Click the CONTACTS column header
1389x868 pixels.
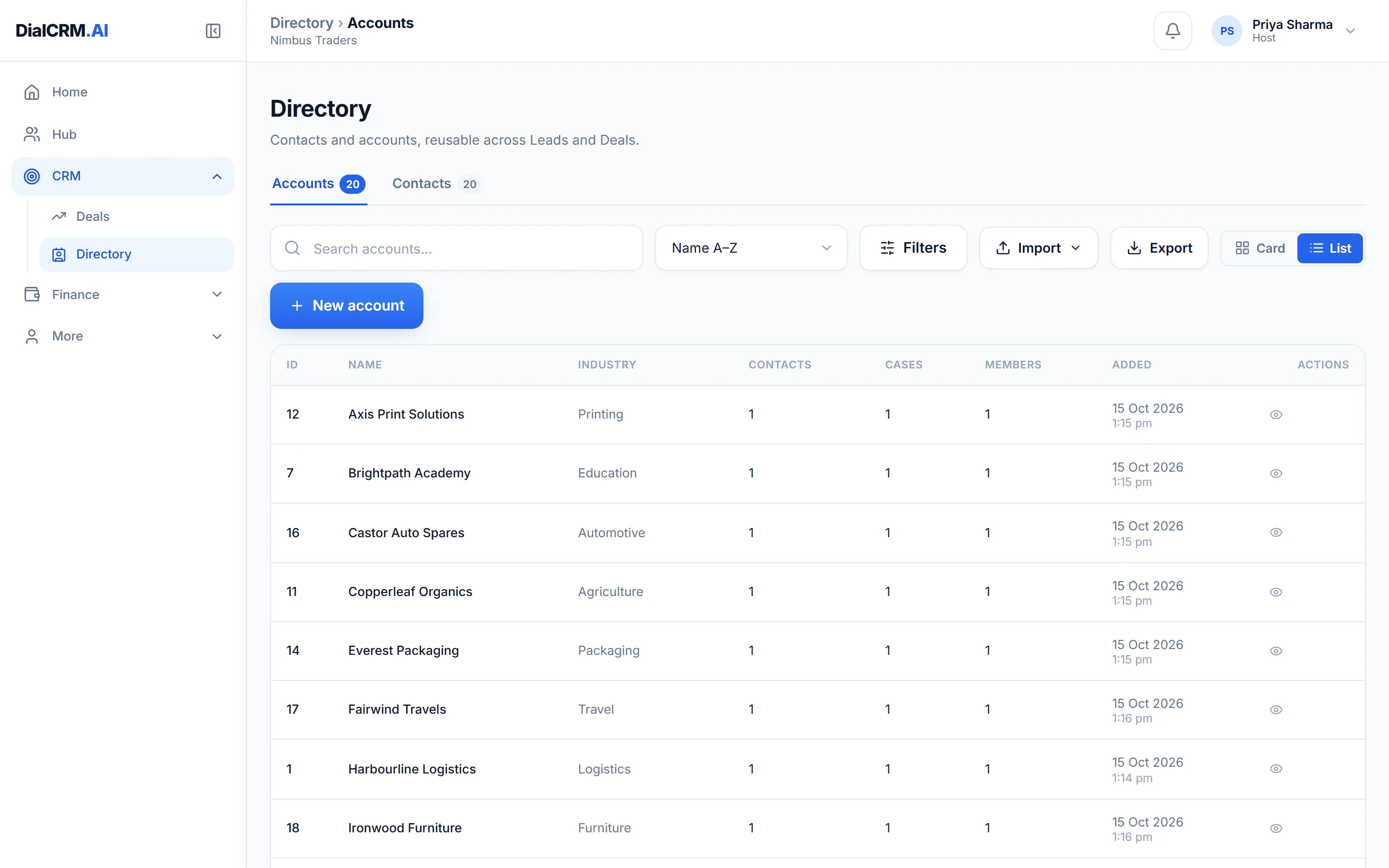(779, 365)
